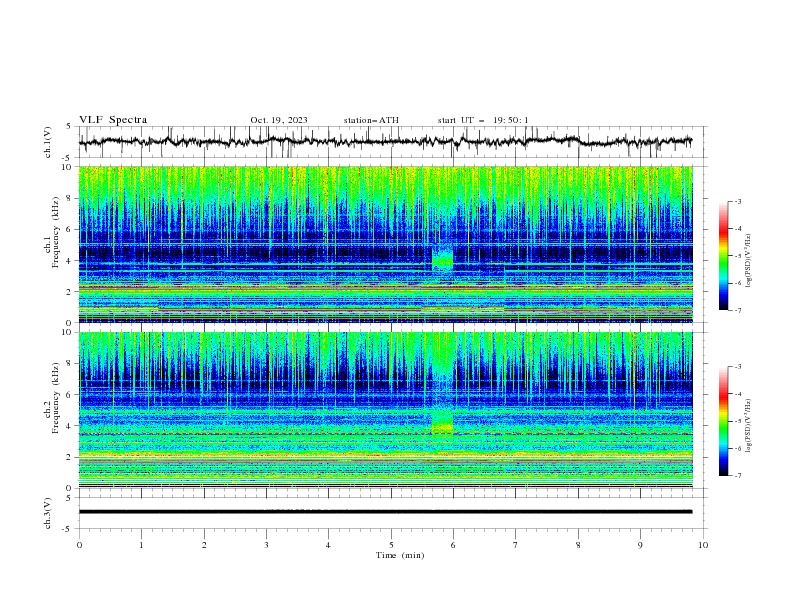This screenshot has width=792, height=612.
Task: Select the "Oct. 19, 2023" date label
Action: coord(279,120)
